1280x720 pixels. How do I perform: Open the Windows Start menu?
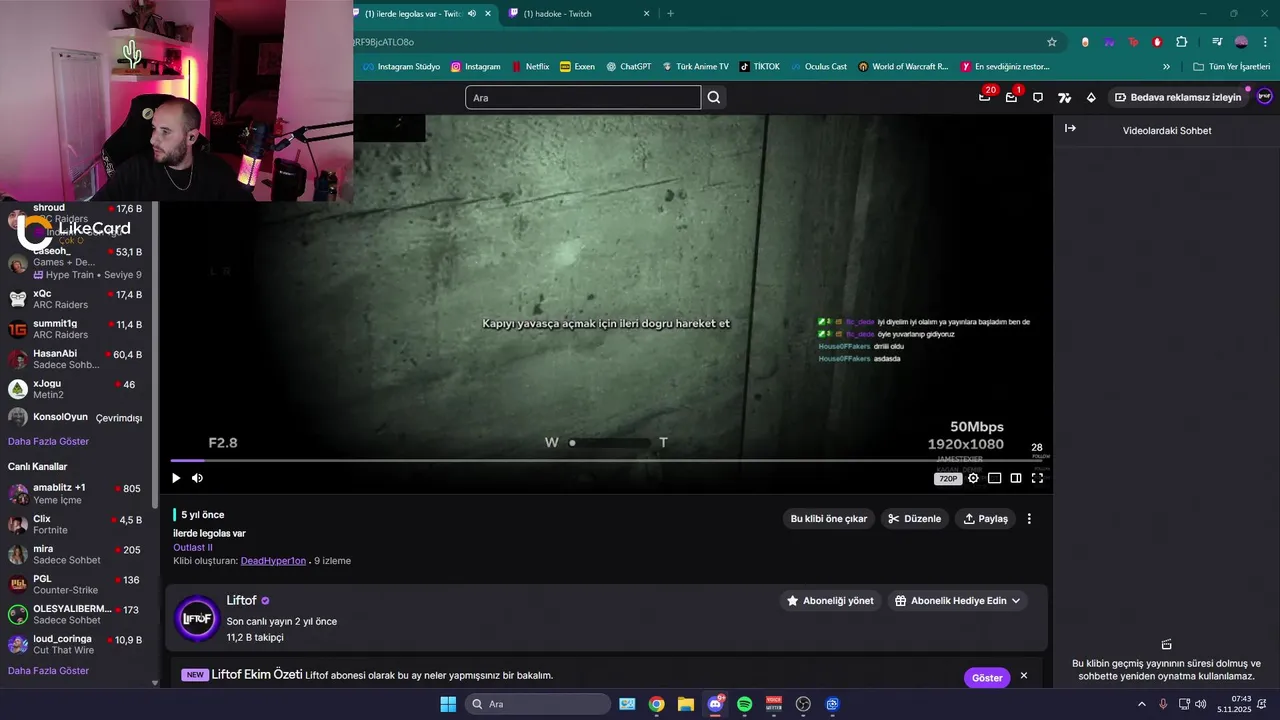pos(448,704)
